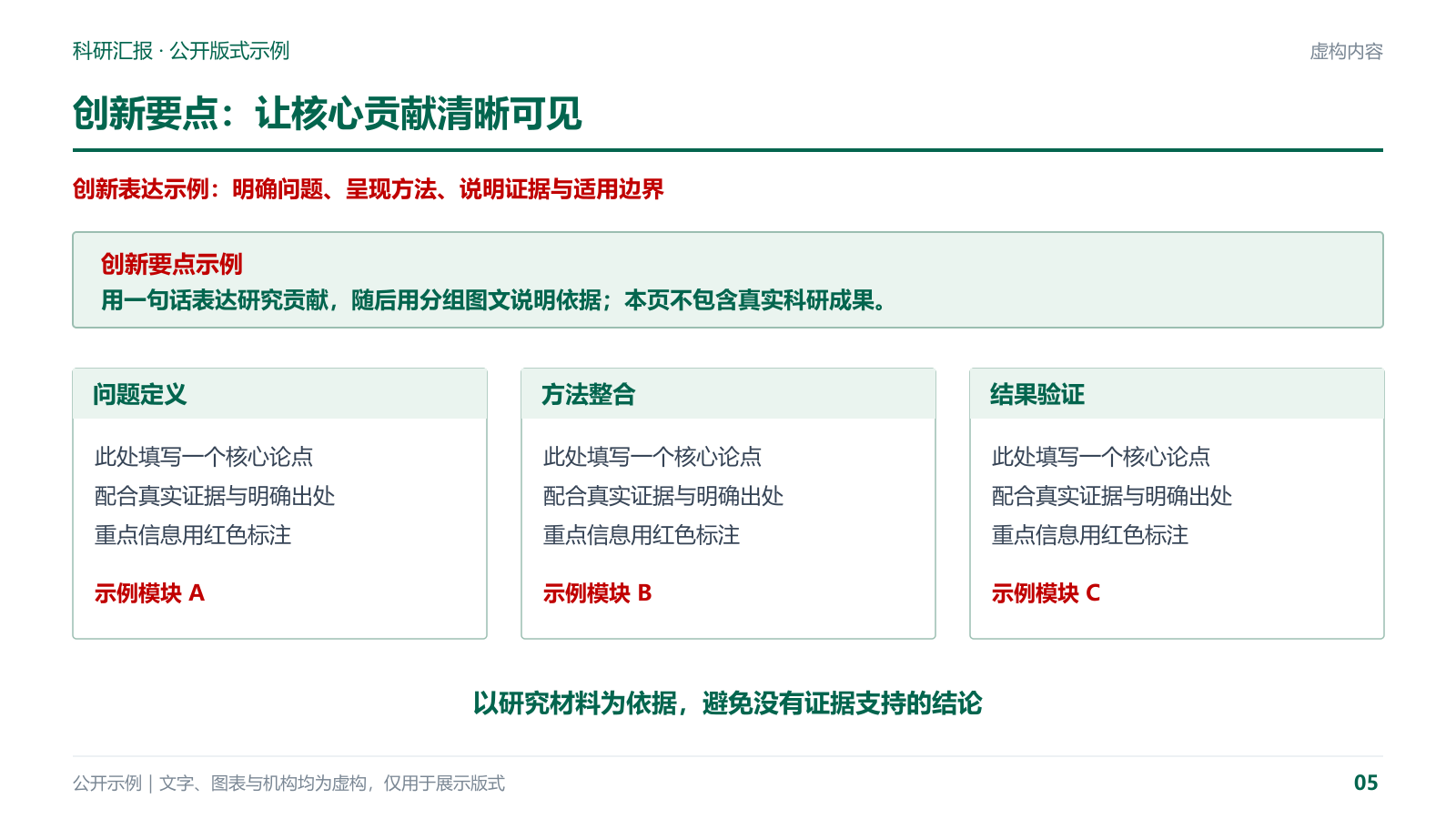Click 配合真实证据与明确出处 in the 方法整合 card
This screenshot has width=1456, height=819.
[663, 496]
